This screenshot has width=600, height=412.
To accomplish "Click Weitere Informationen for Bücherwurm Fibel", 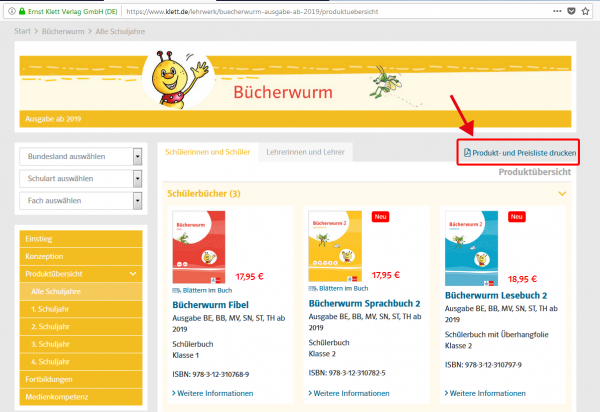I will [213, 393].
